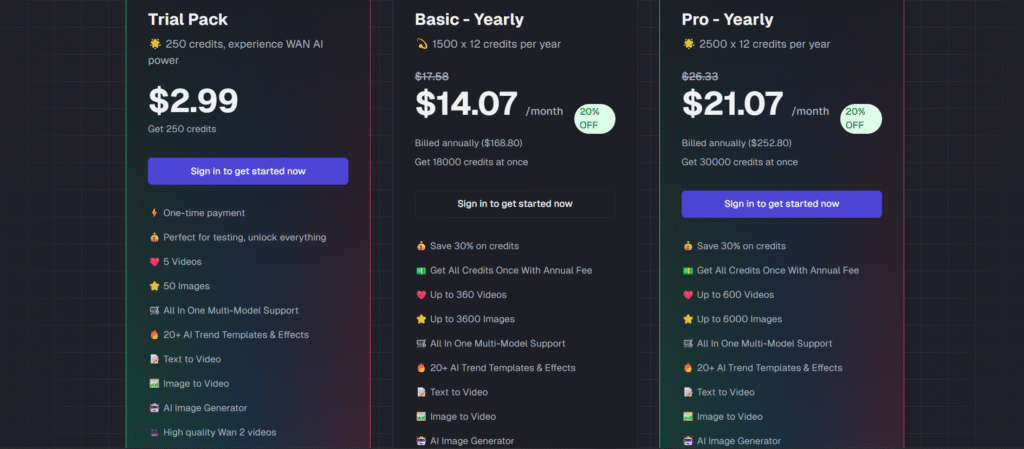Click the Pro - Yearly heading

[728, 20]
